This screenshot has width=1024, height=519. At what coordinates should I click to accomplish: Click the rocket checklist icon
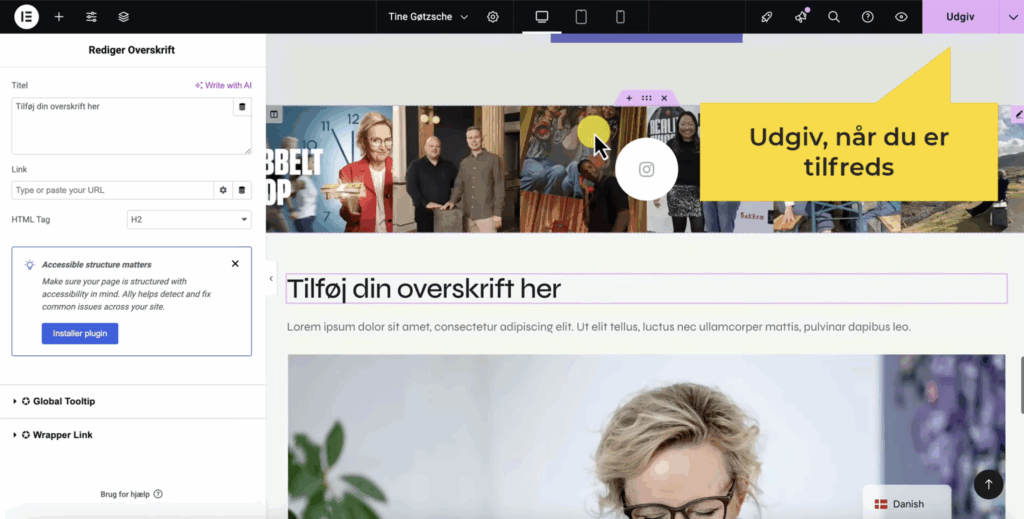pyautogui.click(x=767, y=16)
